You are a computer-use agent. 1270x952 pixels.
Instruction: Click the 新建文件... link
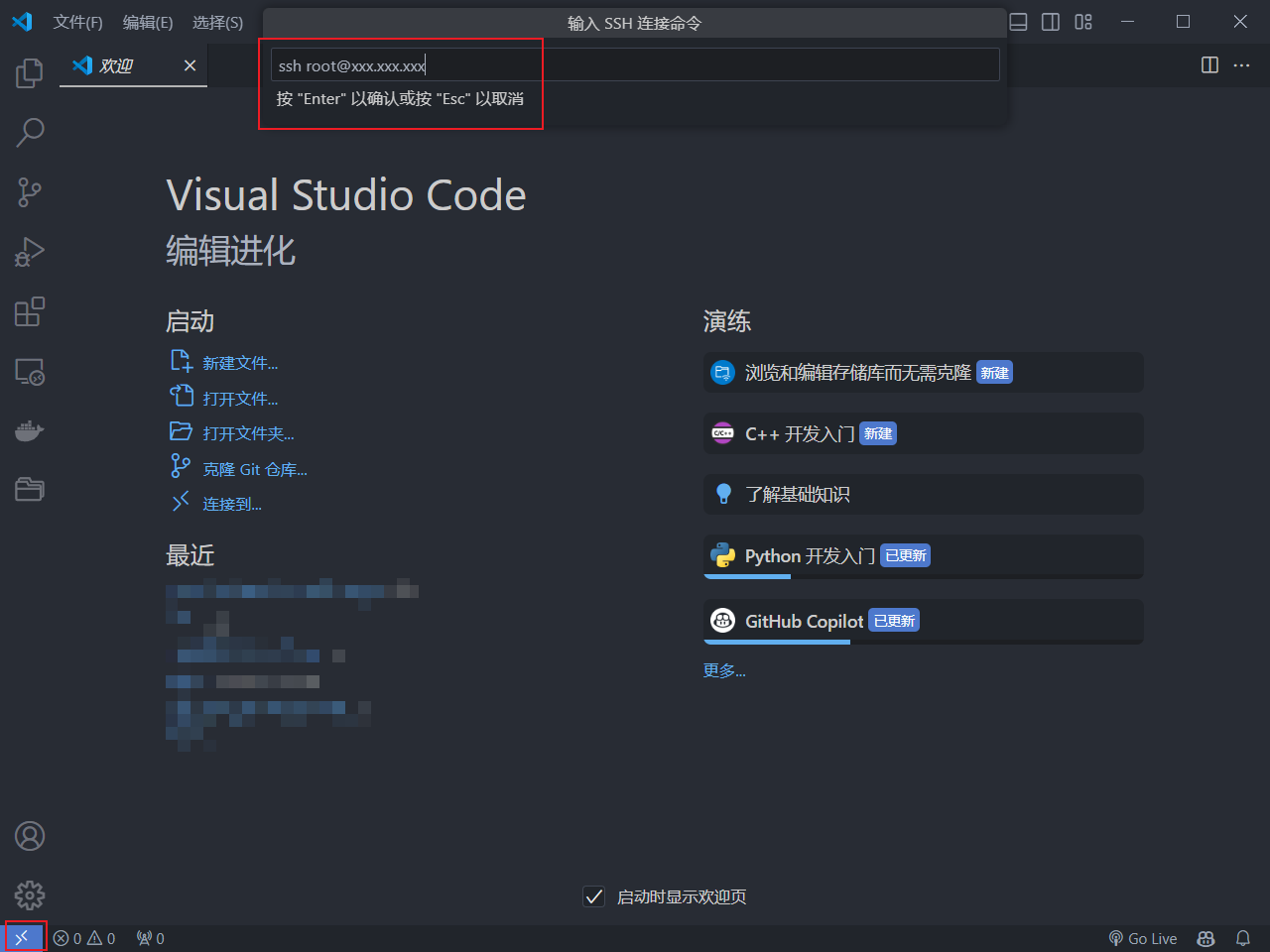point(240,363)
